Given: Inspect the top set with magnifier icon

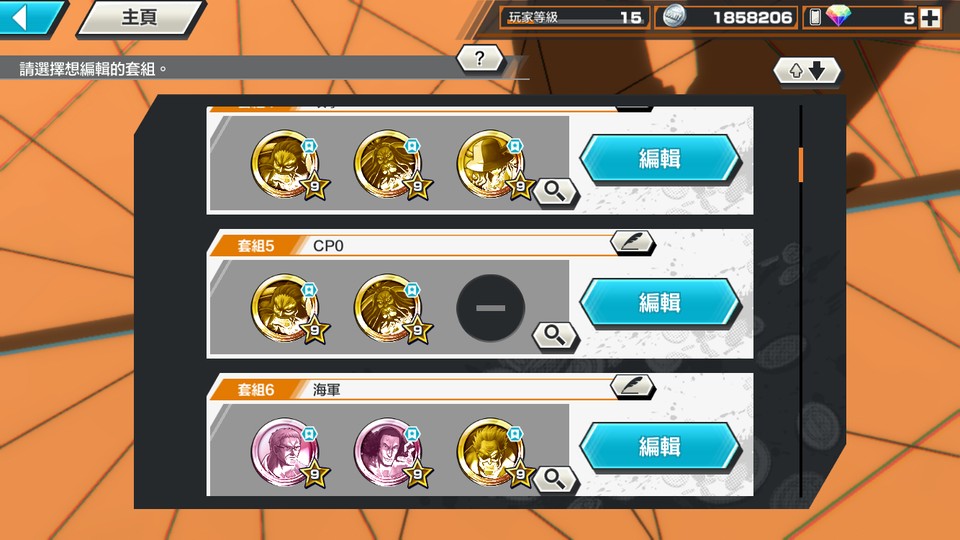Looking at the screenshot, I should [555, 192].
